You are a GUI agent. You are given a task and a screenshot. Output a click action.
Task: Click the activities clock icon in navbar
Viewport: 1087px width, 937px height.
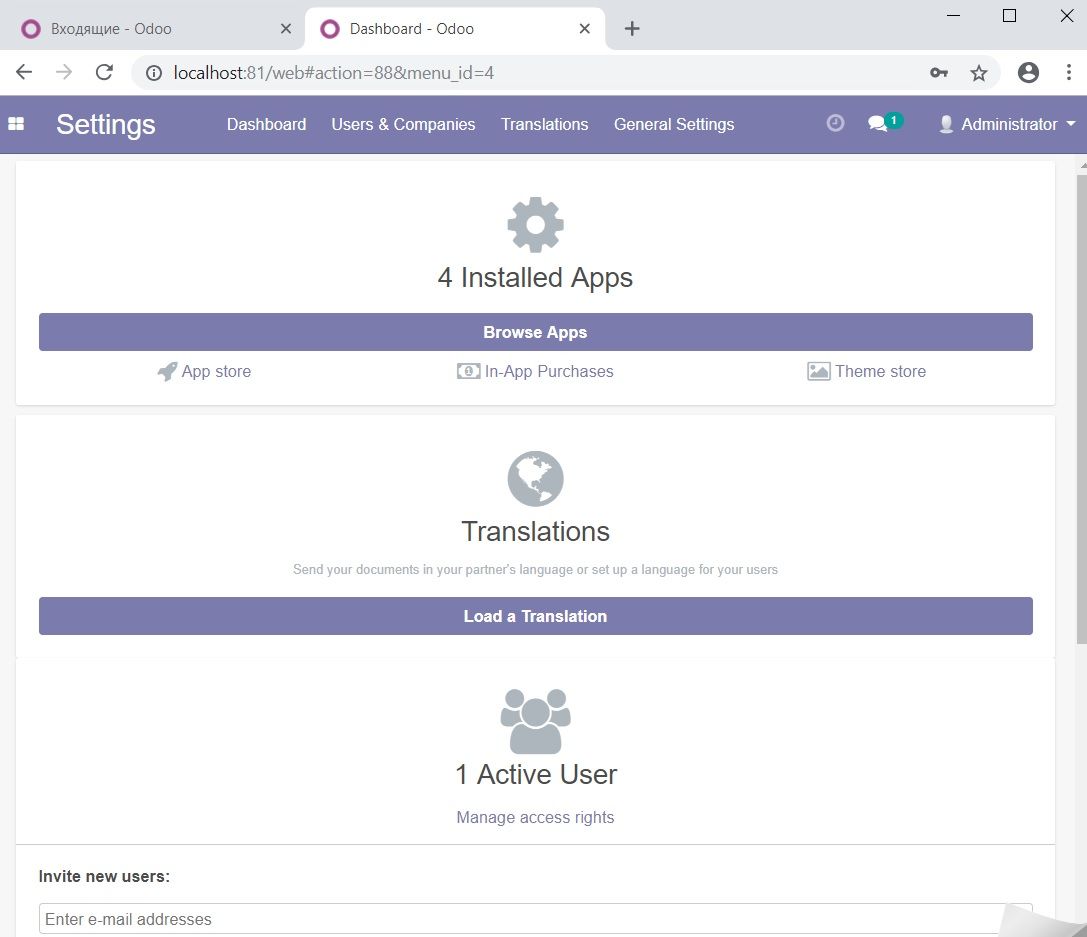click(x=835, y=123)
